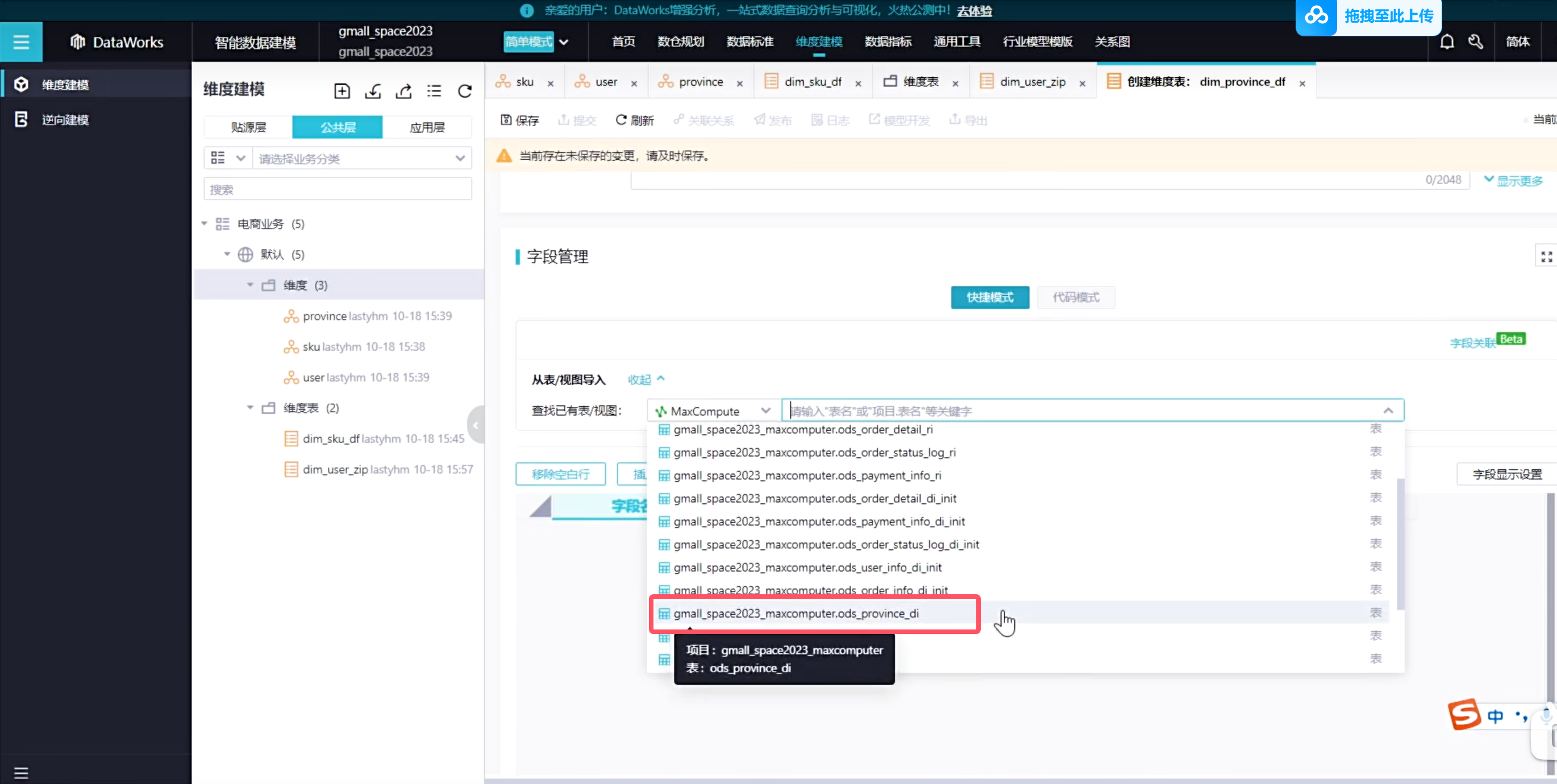Switch to 代码模式 code mode
The width and height of the screenshot is (1557, 784).
(x=1075, y=297)
